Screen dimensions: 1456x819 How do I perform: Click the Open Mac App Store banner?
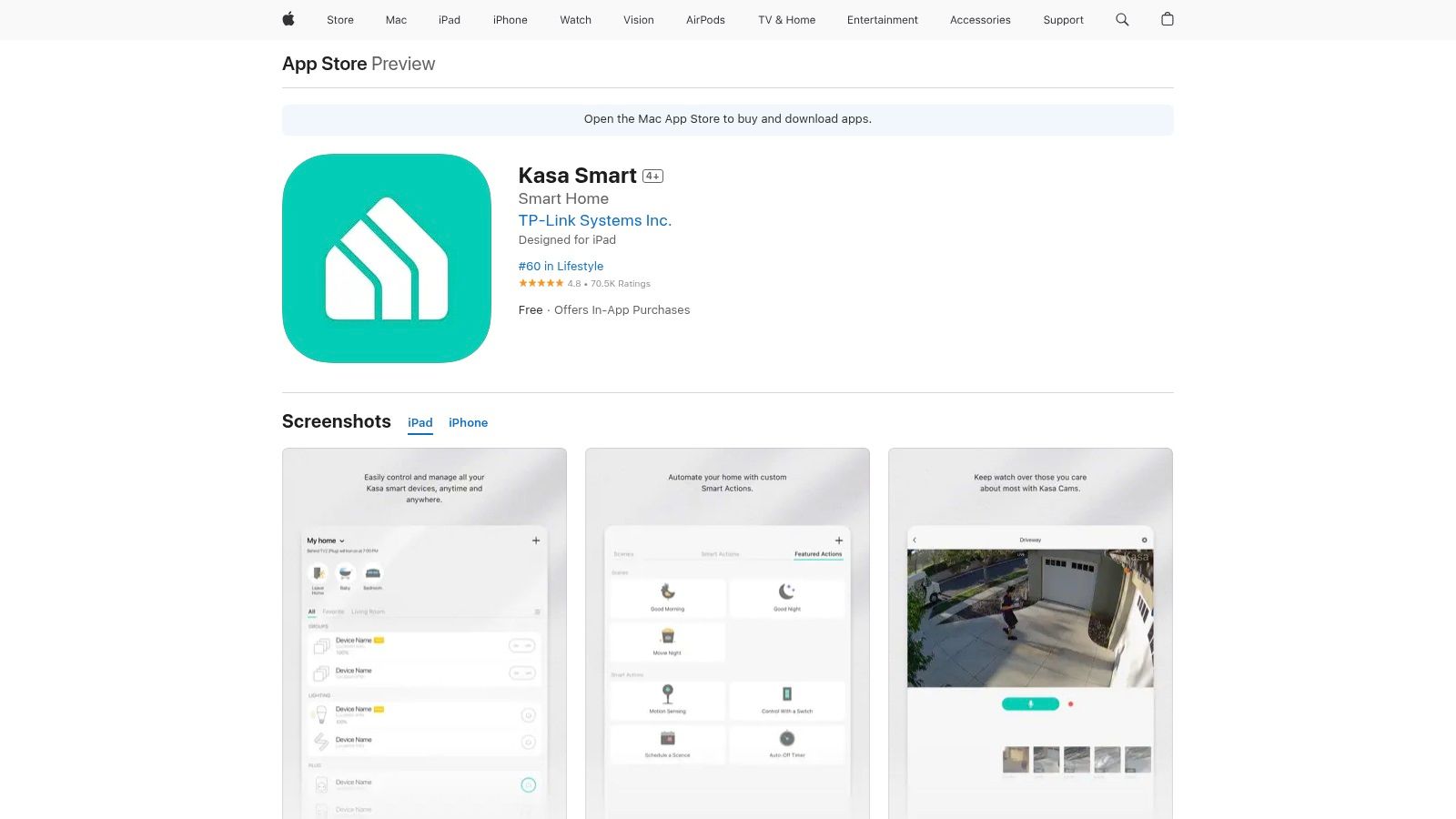tap(727, 119)
